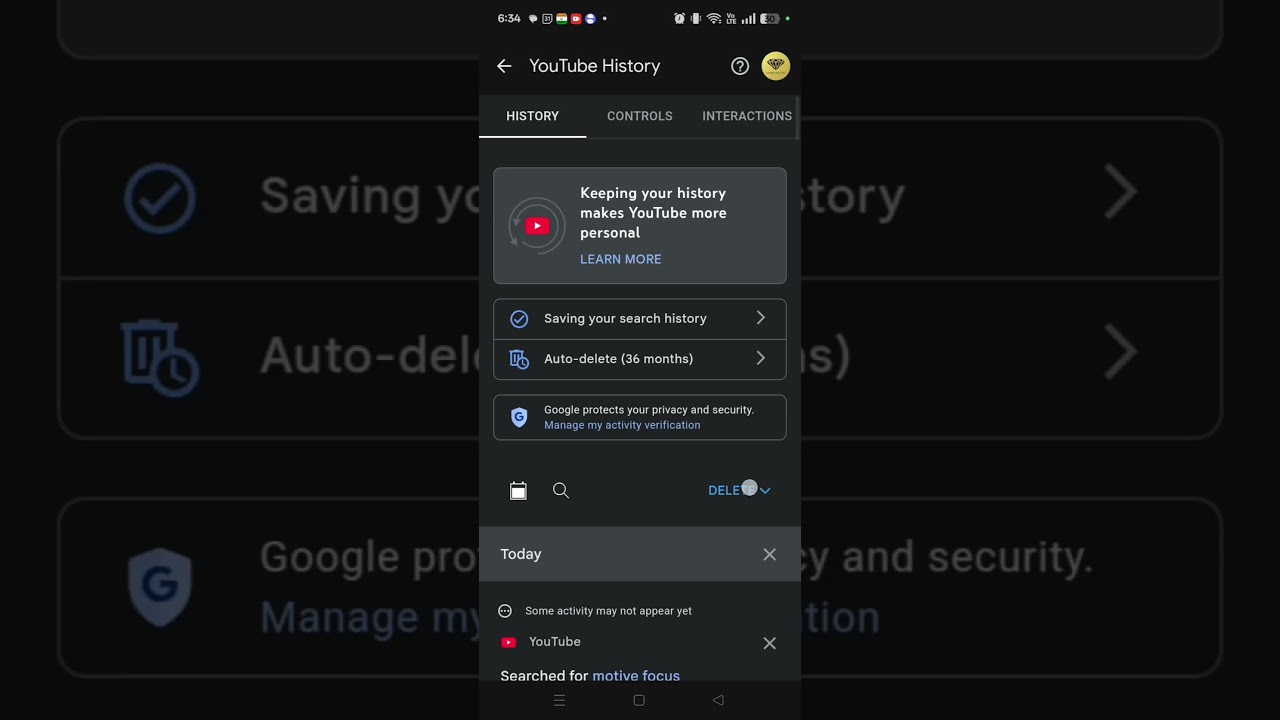Viewport: 1280px width, 720px height.
Task: Switch to the CONTROLS tab
Action: (x=640, y=116)
